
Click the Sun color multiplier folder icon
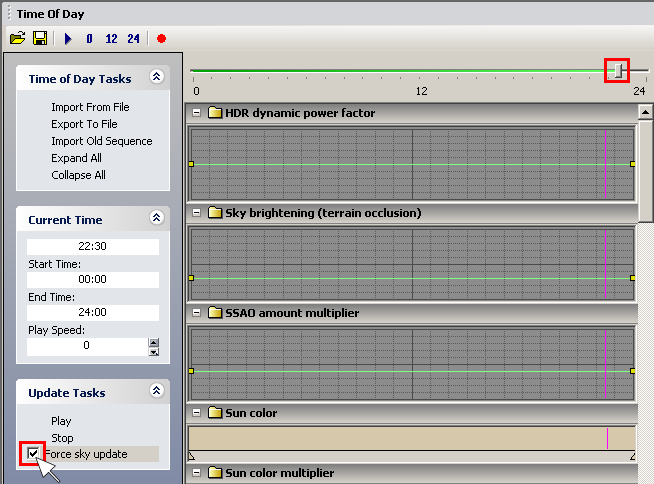[x=215, y=473]
